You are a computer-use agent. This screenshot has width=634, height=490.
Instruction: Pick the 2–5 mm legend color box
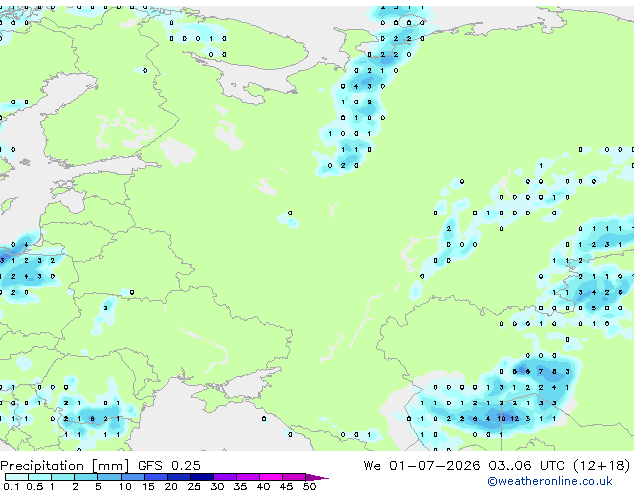(x=86, y=477)
